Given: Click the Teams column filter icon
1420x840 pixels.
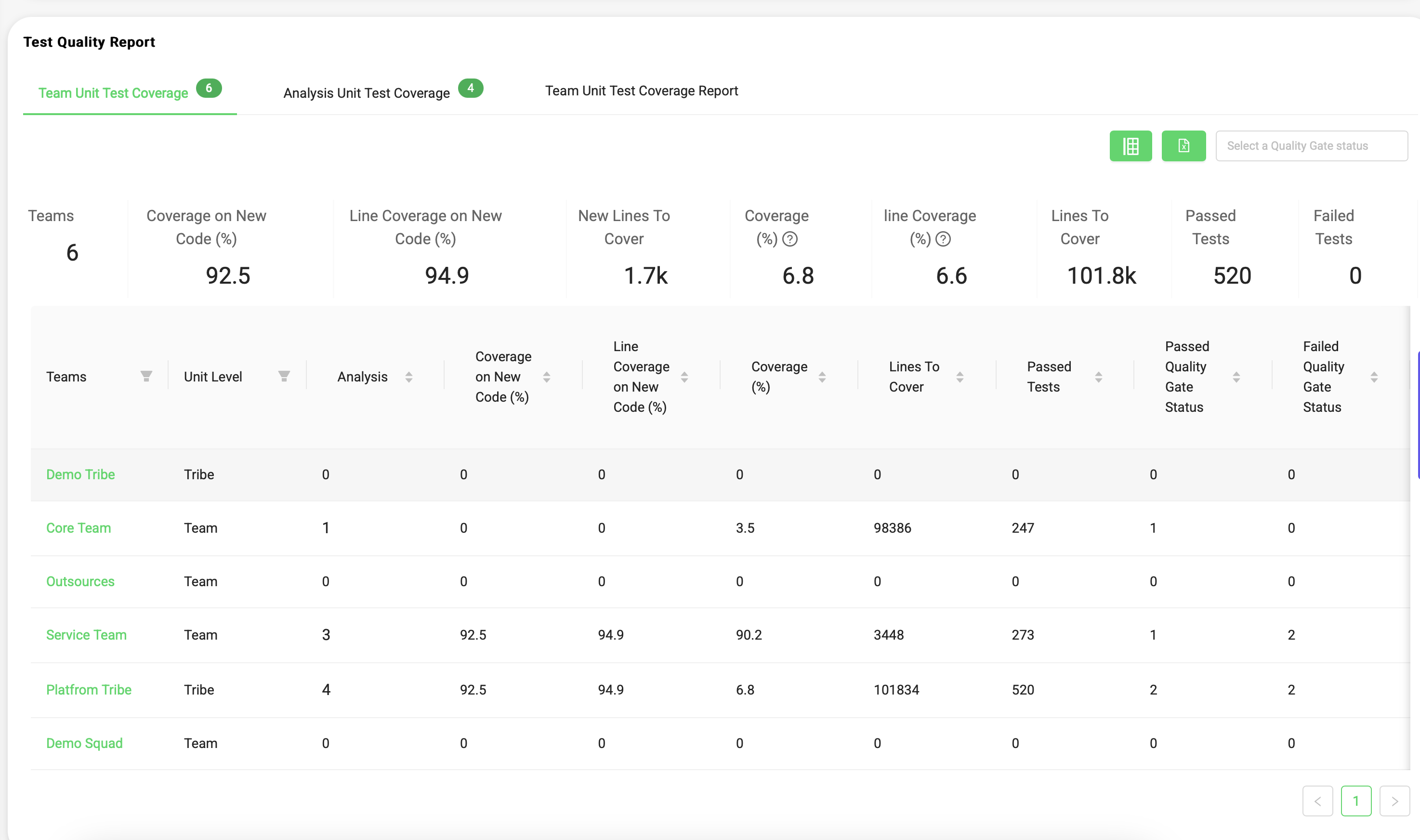Looking at the screenshot, I should click(146, 377).
